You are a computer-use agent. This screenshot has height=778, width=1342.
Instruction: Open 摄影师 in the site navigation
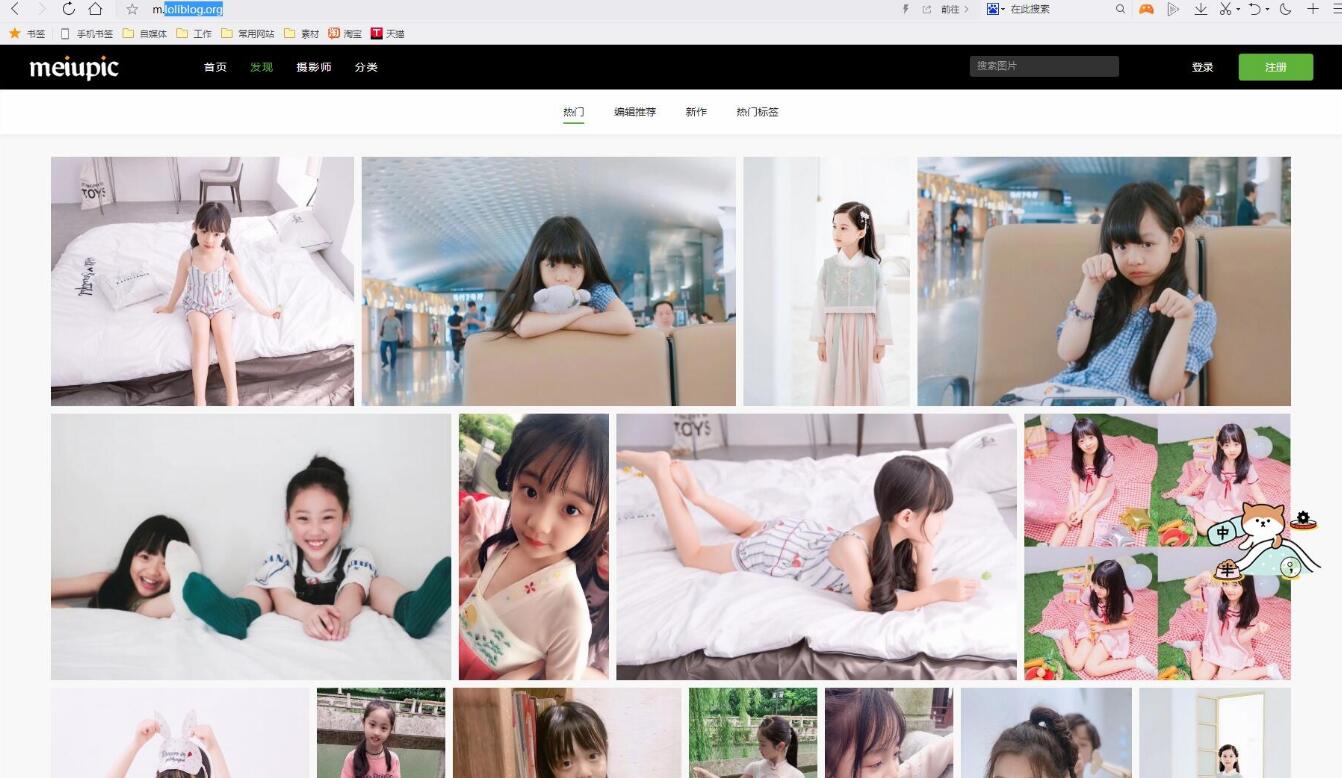click(x=314, y=67)
